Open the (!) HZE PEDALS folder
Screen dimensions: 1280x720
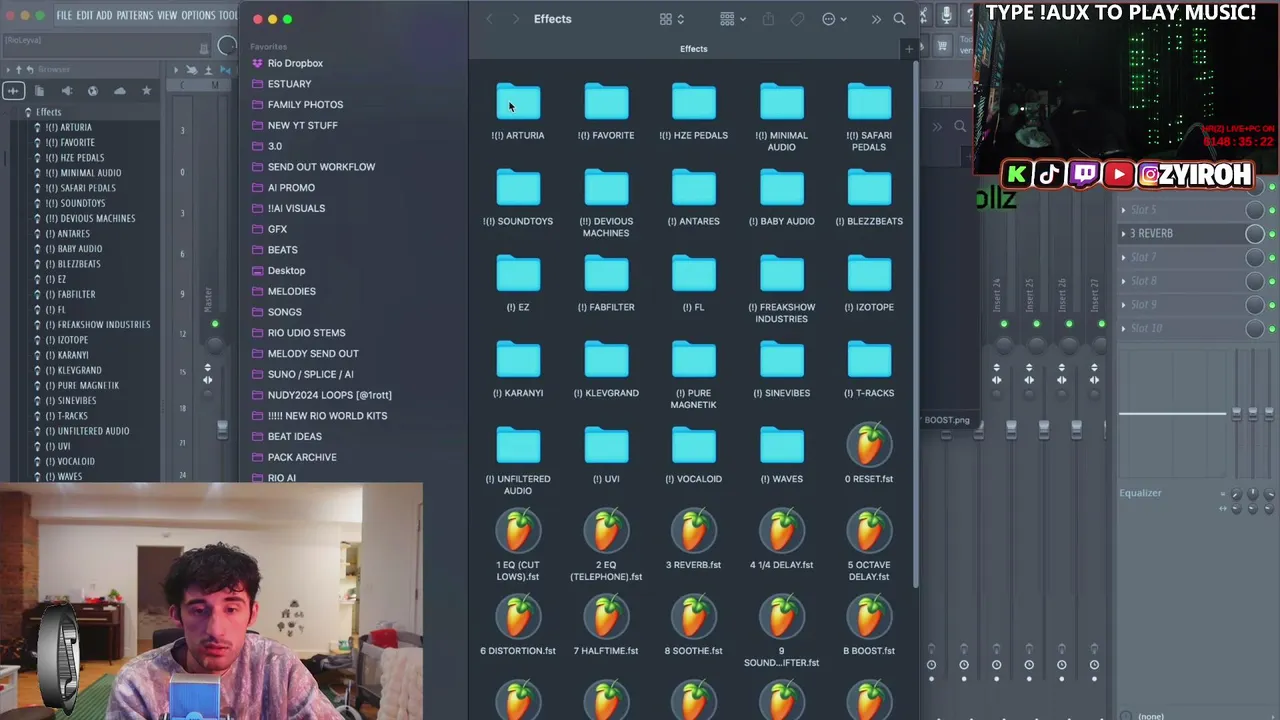(694, 103)
